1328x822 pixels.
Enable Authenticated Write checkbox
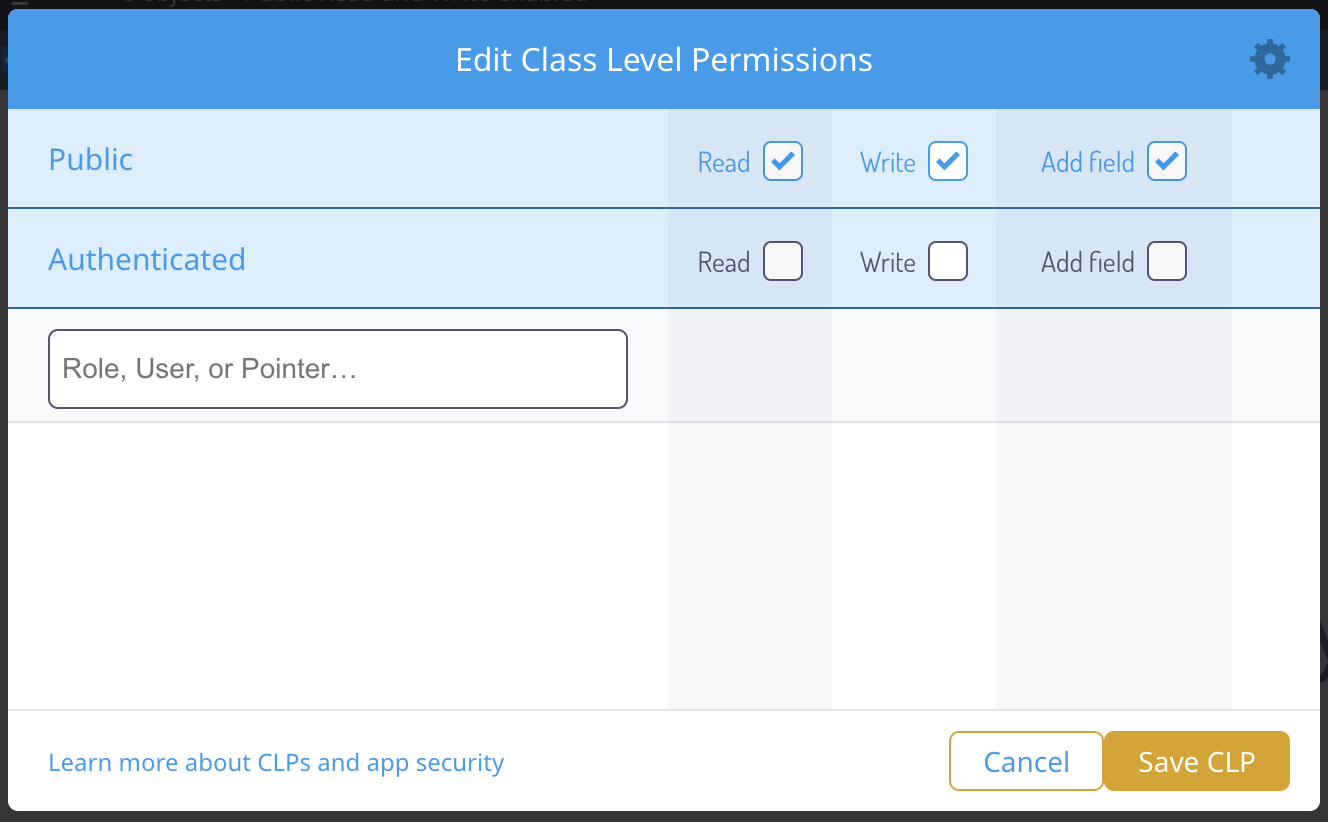pos(947,261)
